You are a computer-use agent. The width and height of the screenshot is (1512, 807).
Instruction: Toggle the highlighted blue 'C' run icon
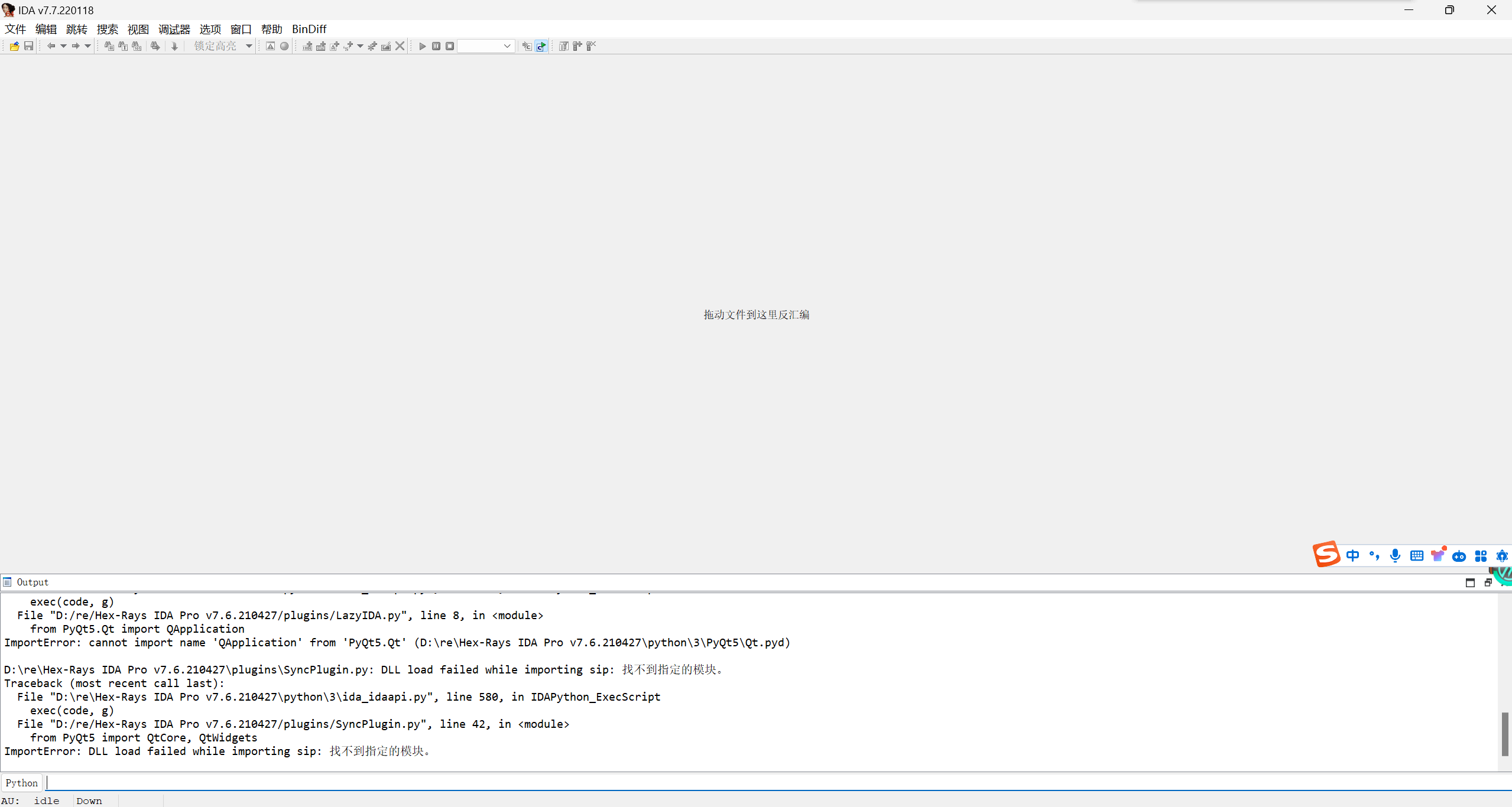541,46
